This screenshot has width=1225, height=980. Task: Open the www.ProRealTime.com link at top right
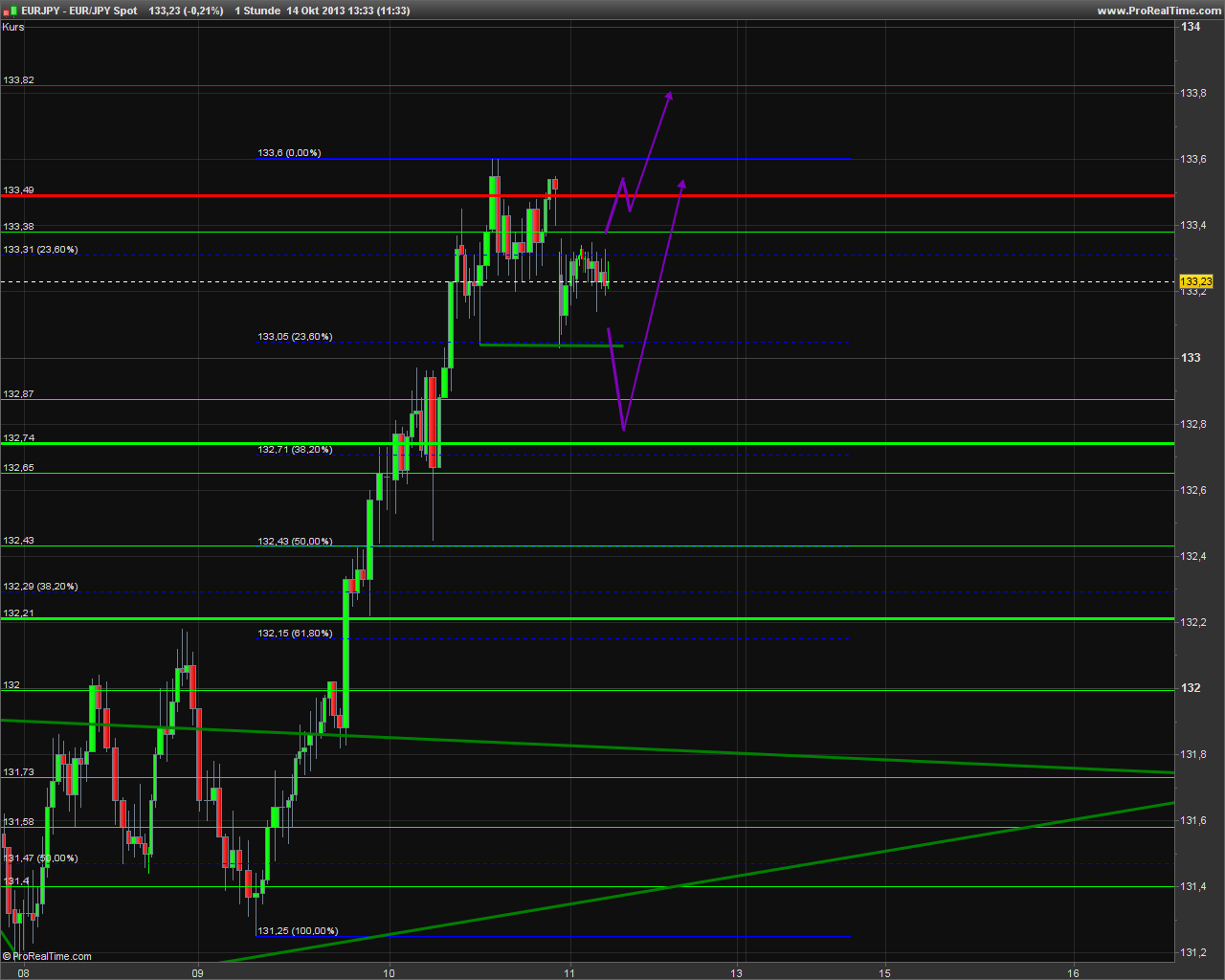[1158, 11]
